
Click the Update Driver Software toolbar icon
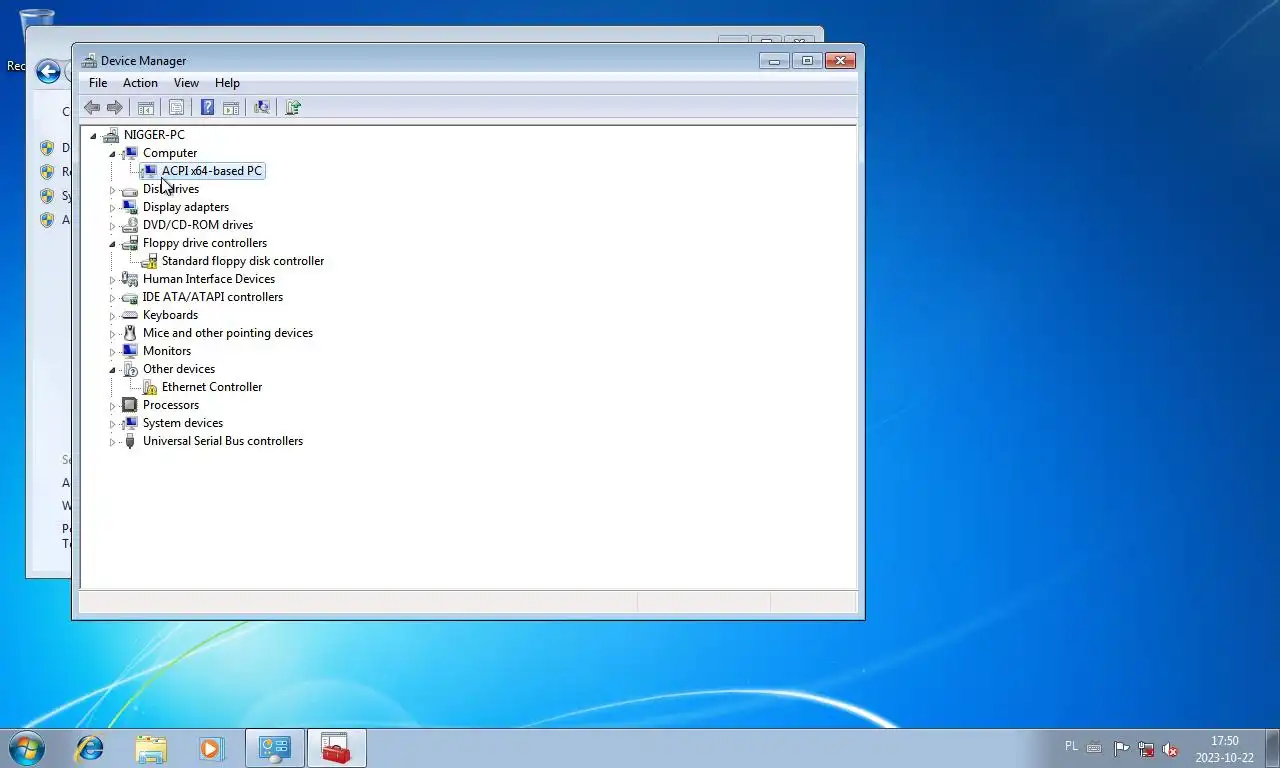[293, 107]
